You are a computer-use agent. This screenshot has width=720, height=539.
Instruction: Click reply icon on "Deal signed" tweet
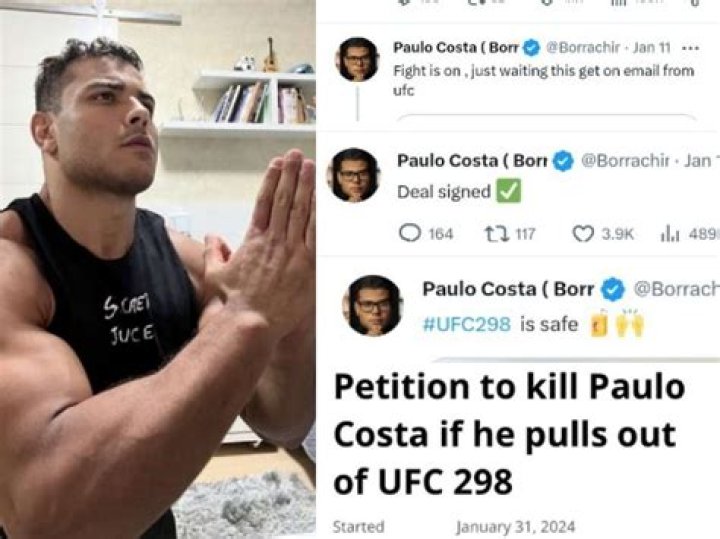coord(409,233)
